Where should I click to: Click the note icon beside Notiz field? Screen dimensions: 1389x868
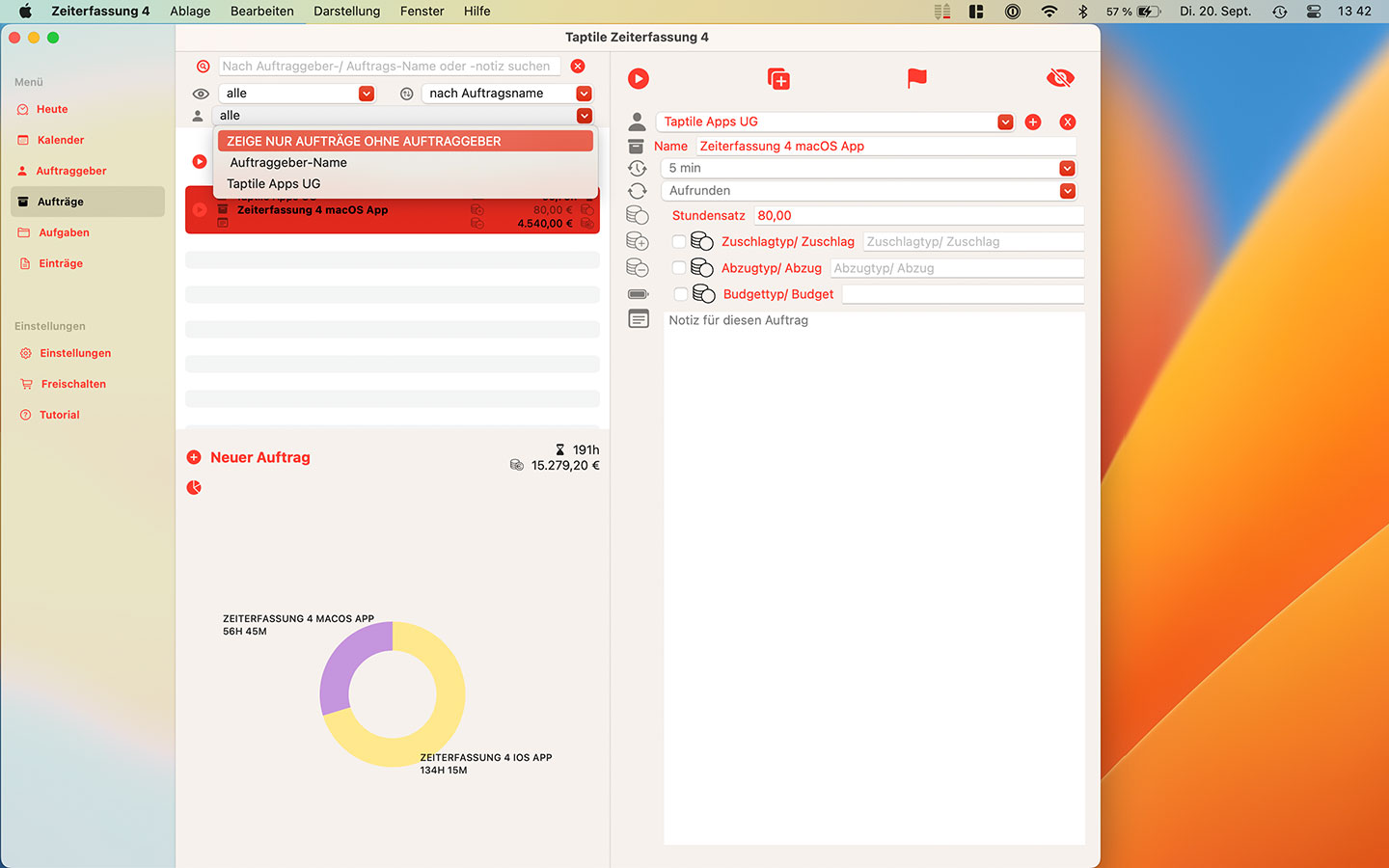pos(639,318)
